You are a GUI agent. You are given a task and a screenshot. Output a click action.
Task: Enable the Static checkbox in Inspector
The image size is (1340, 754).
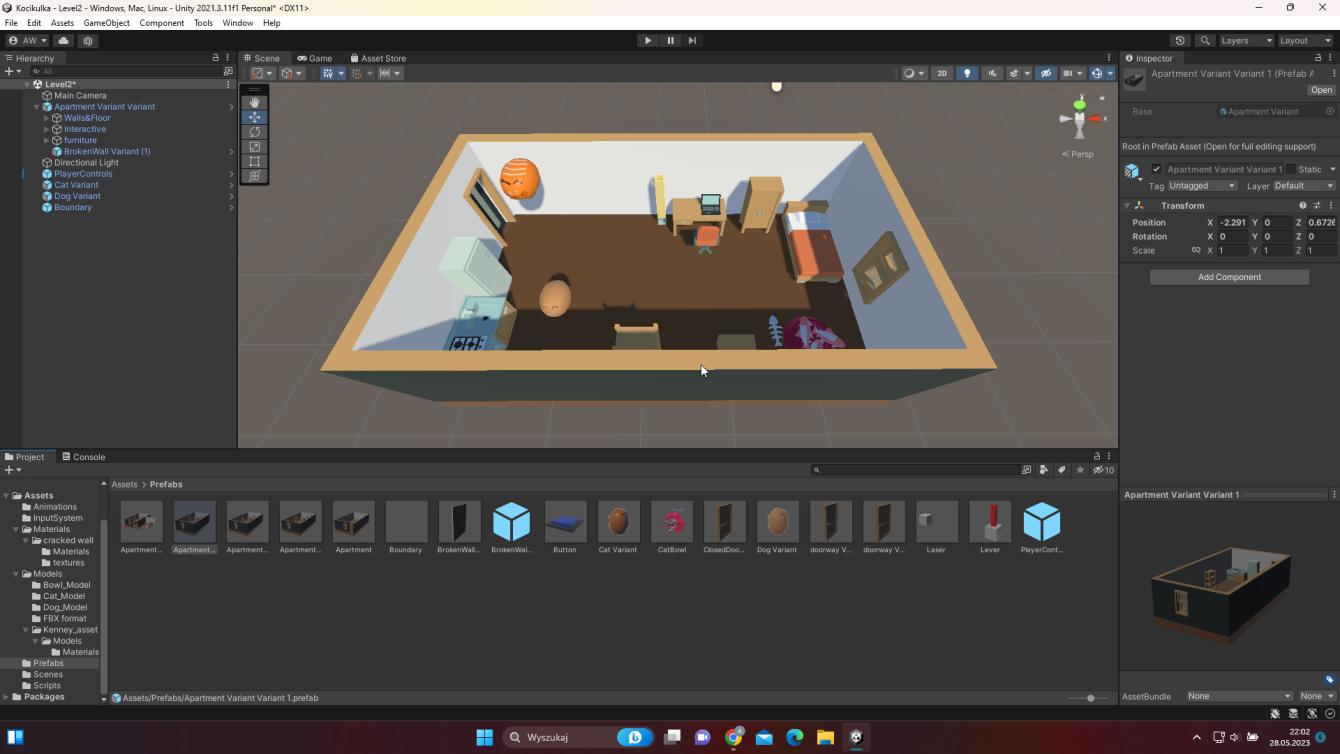[x=1291, y=169]
